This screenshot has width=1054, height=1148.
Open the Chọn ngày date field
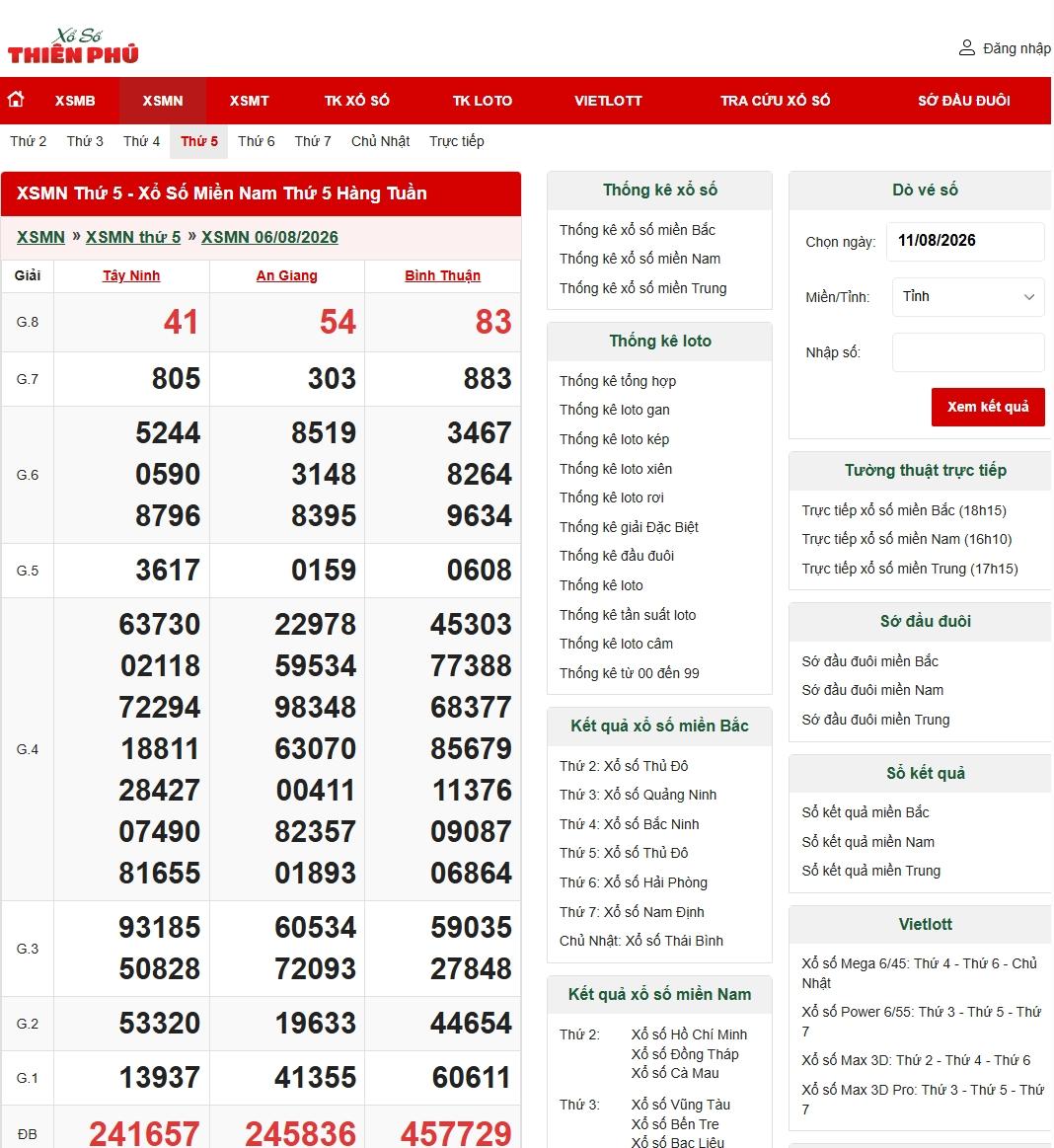click(x=965, y=241)
